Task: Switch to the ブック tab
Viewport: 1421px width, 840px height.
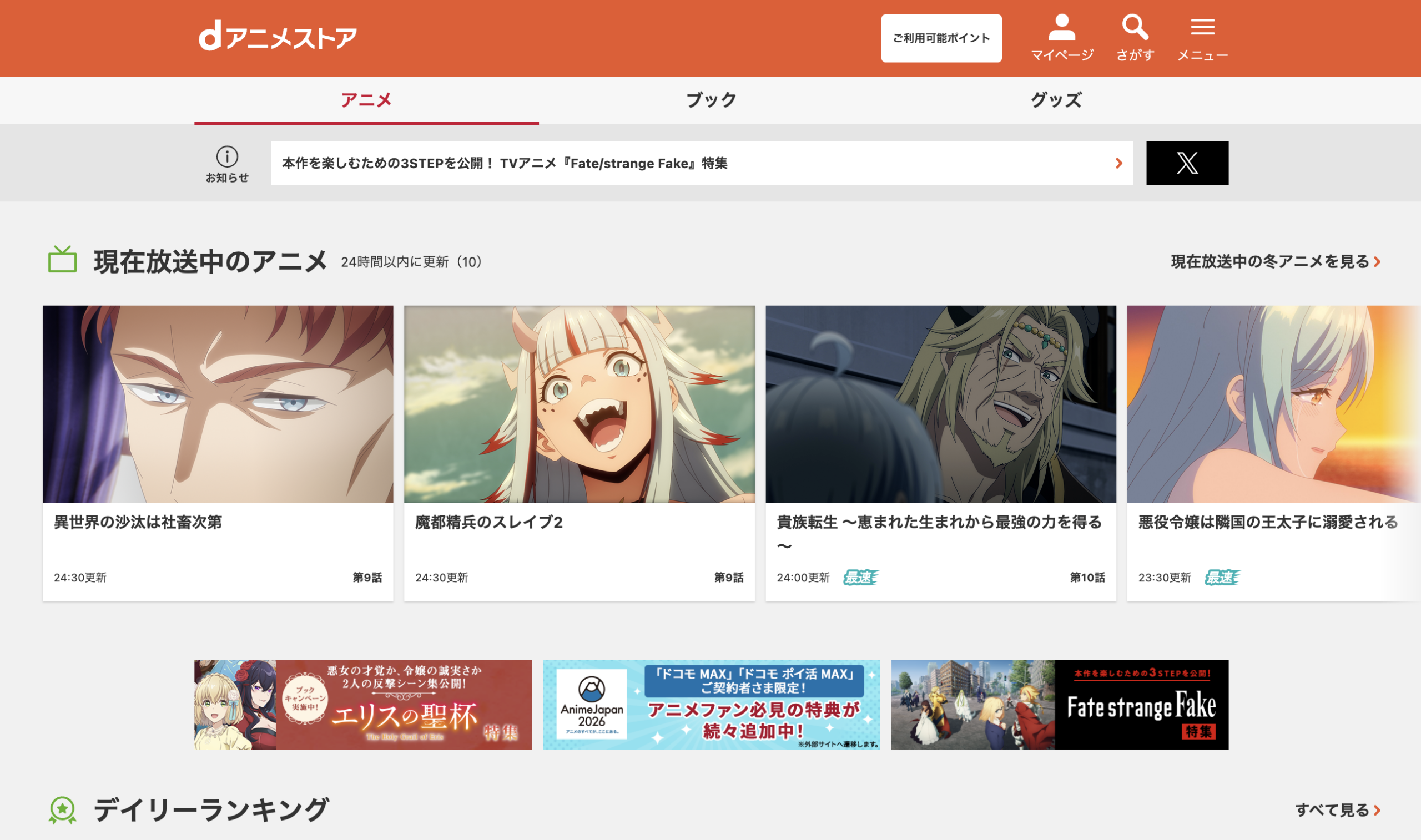Action: pyautogui.click(x=709, y=100)
